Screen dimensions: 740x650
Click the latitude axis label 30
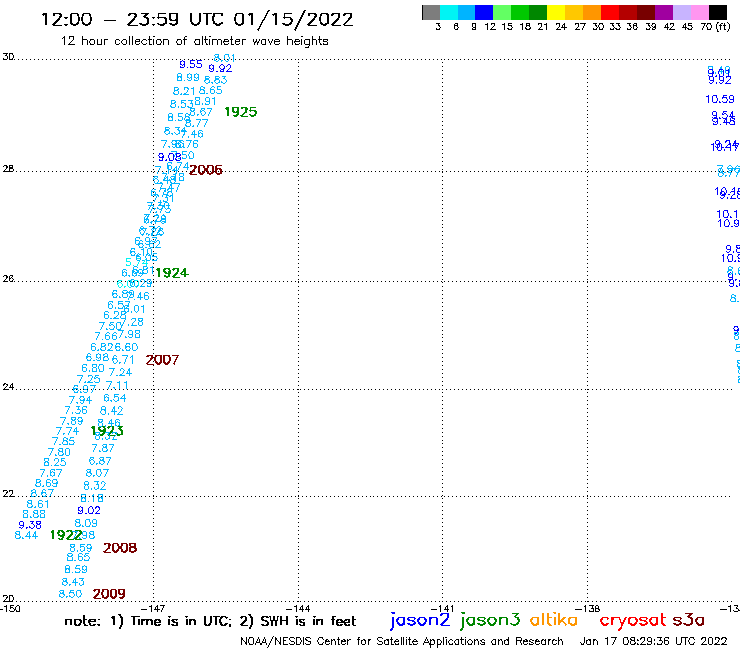click(x=8, y=57)
